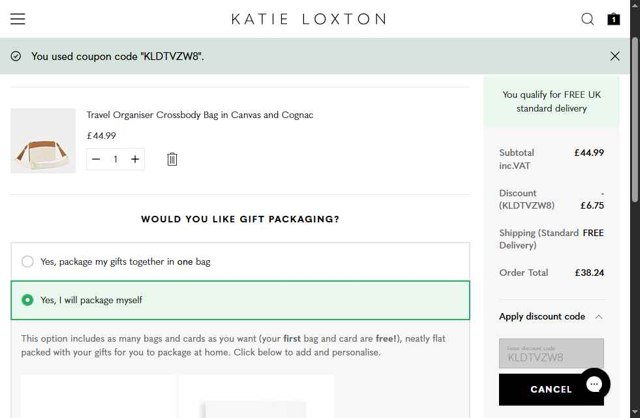Screen dimensions: 640x418
Task: Click the Order Total £38.24 value
Action: tap(589, 272)
